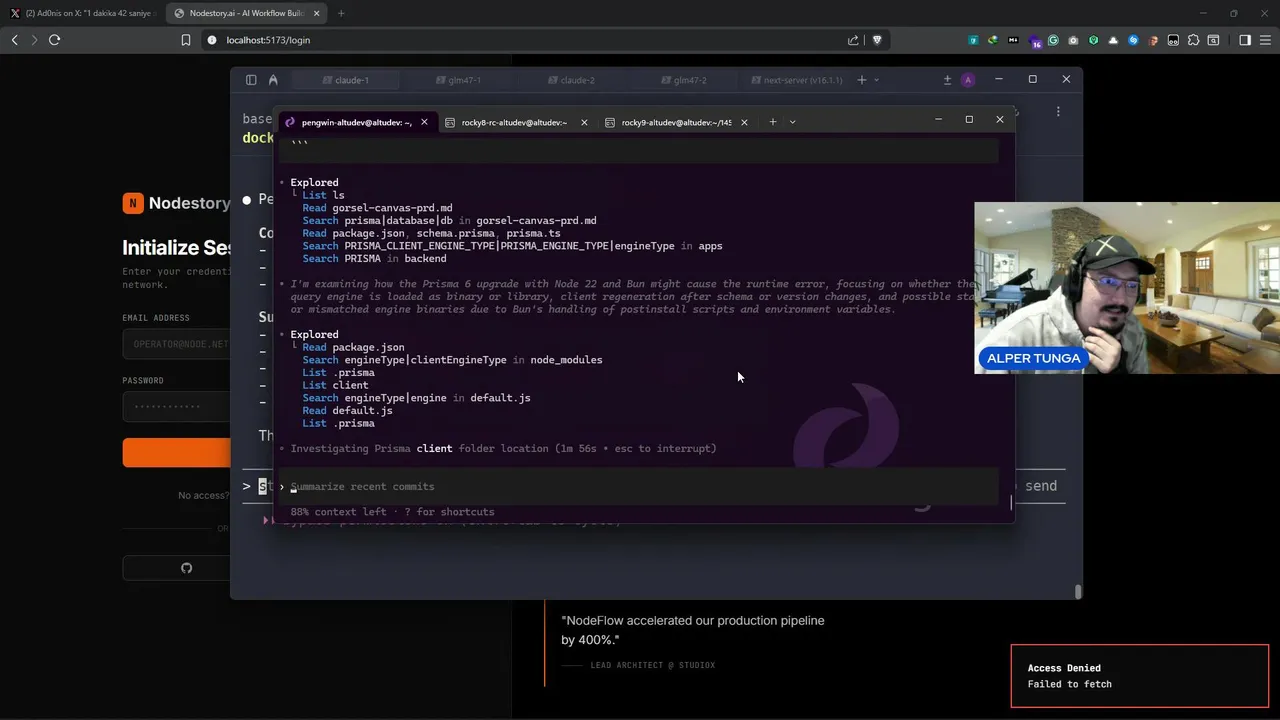Reload the localhost login page
The width and height of the screenshot is (1280, 720).
tap(54, 40)
